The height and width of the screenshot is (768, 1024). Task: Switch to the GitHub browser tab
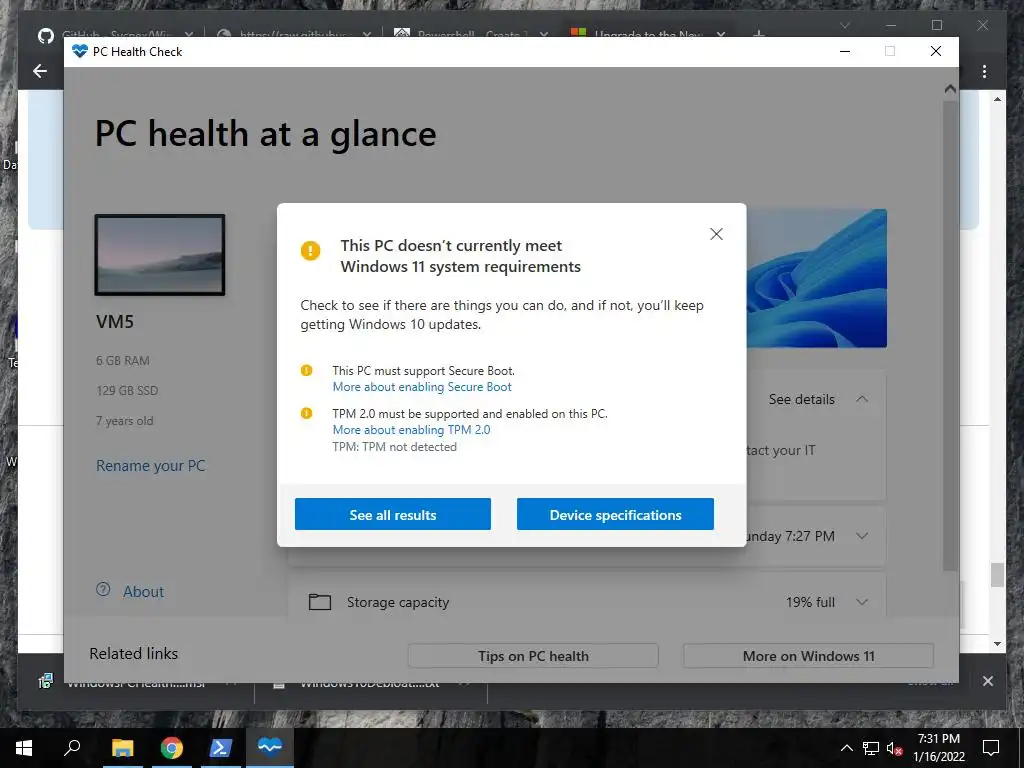114,33
